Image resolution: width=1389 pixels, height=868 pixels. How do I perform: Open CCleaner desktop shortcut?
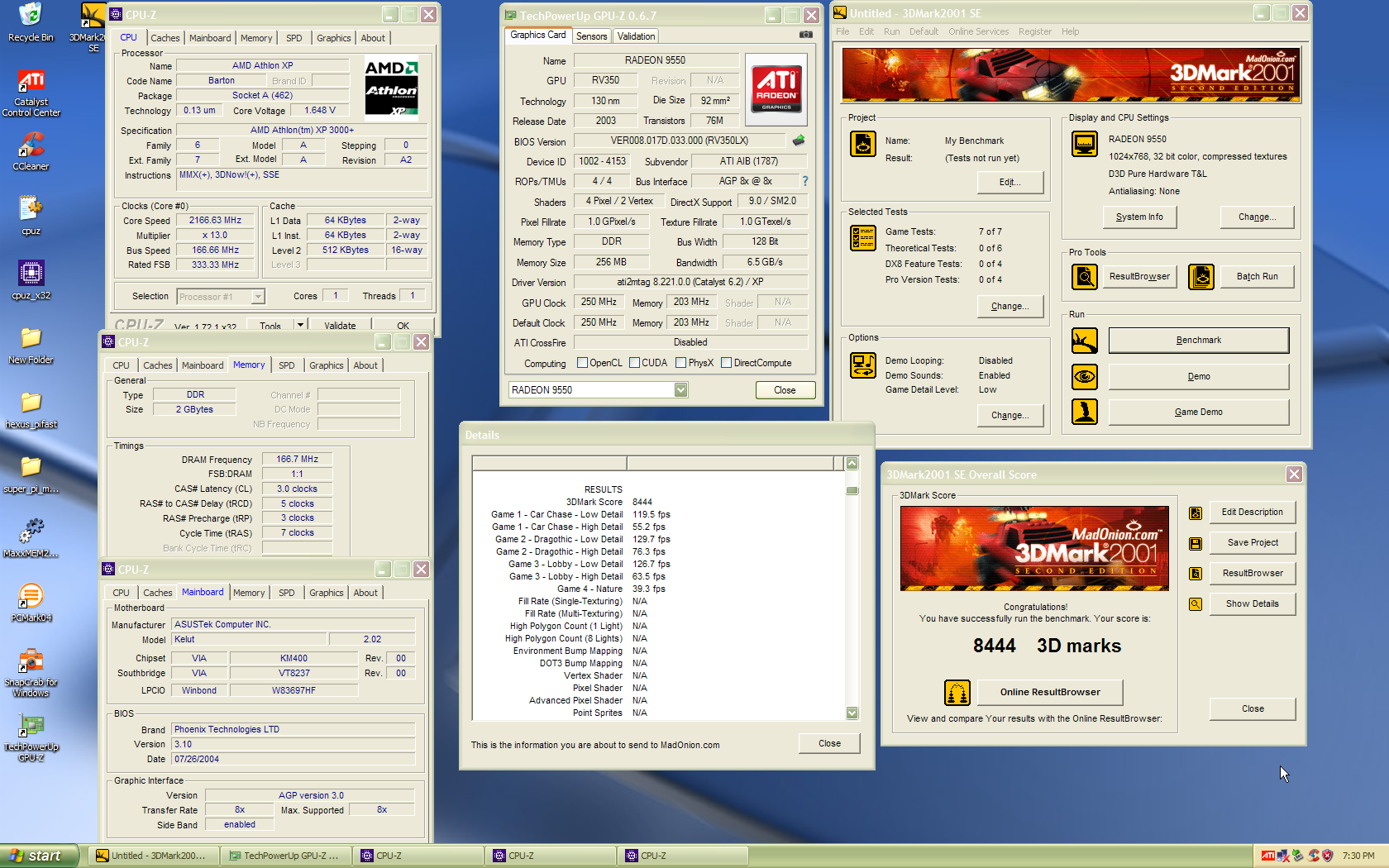click(x=31, y=150)
